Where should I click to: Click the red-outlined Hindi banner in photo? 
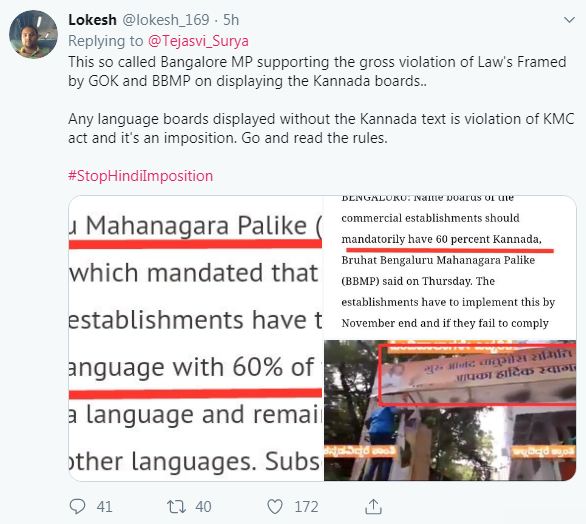click(x=477, y=374)
